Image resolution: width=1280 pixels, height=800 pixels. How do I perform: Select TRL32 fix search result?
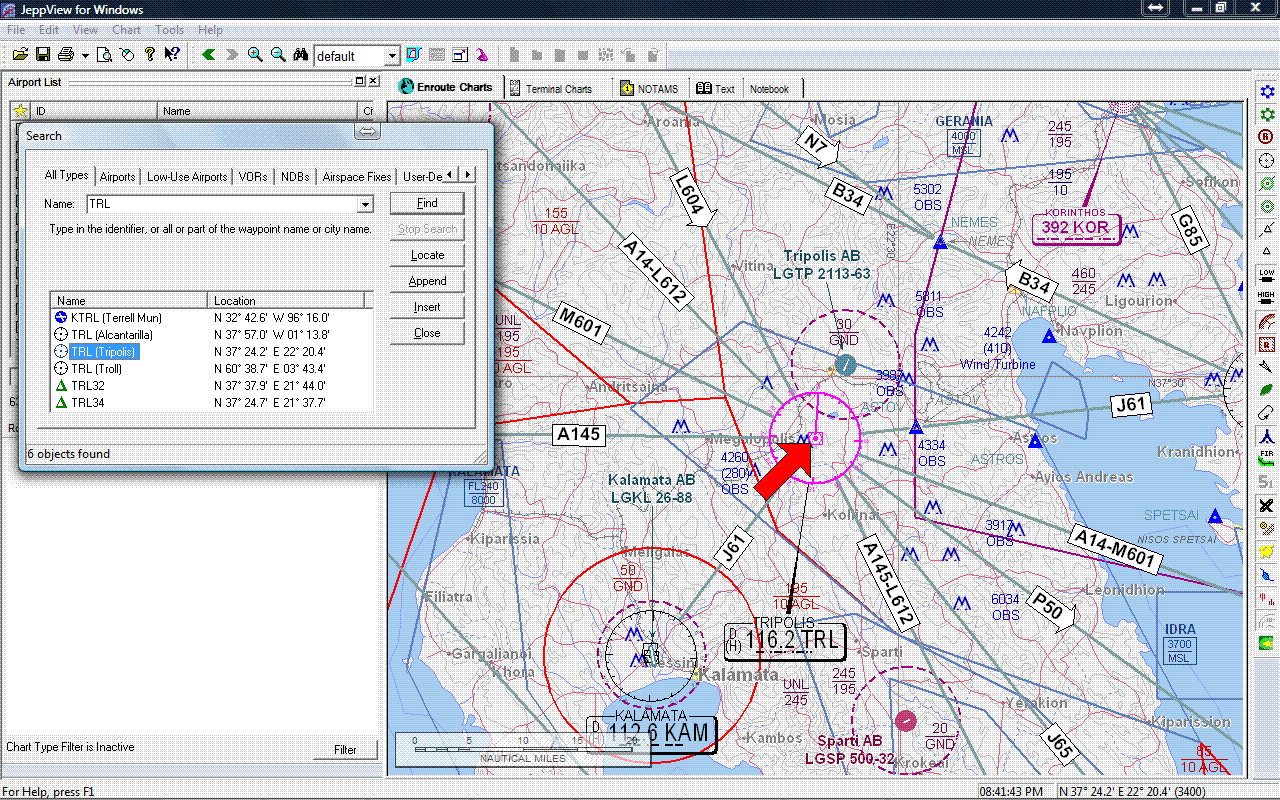tap(212, 385)
